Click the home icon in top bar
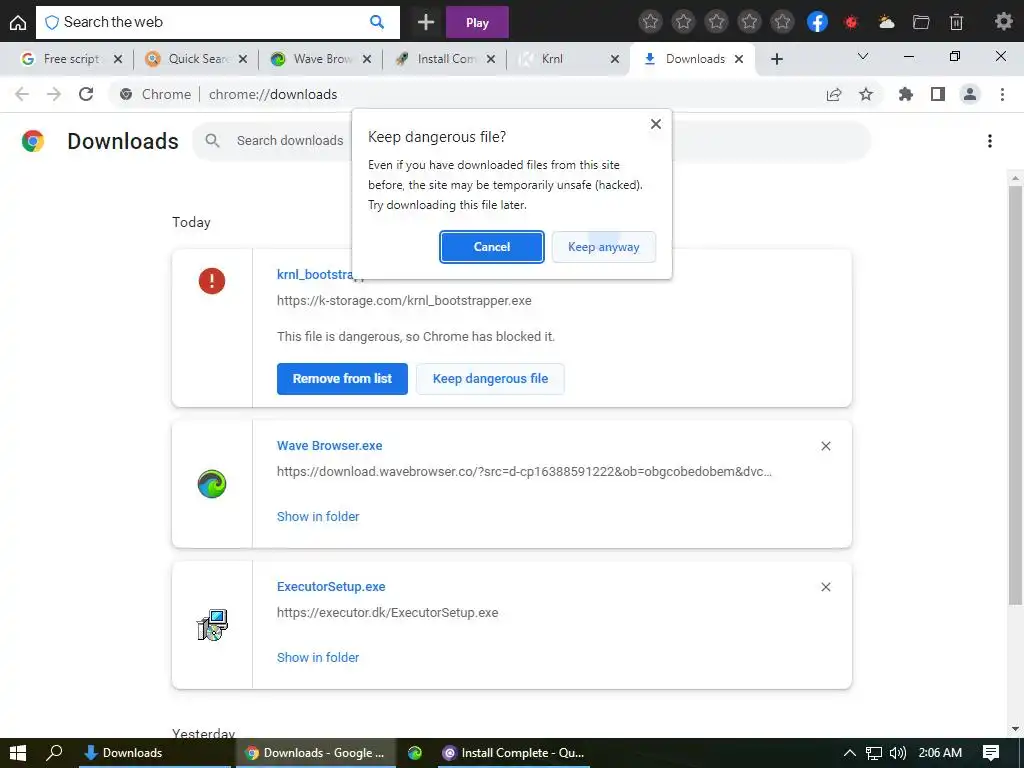The width and height of the screenshot is (1024, 768). pyautogui.click(x=18, y=23)
